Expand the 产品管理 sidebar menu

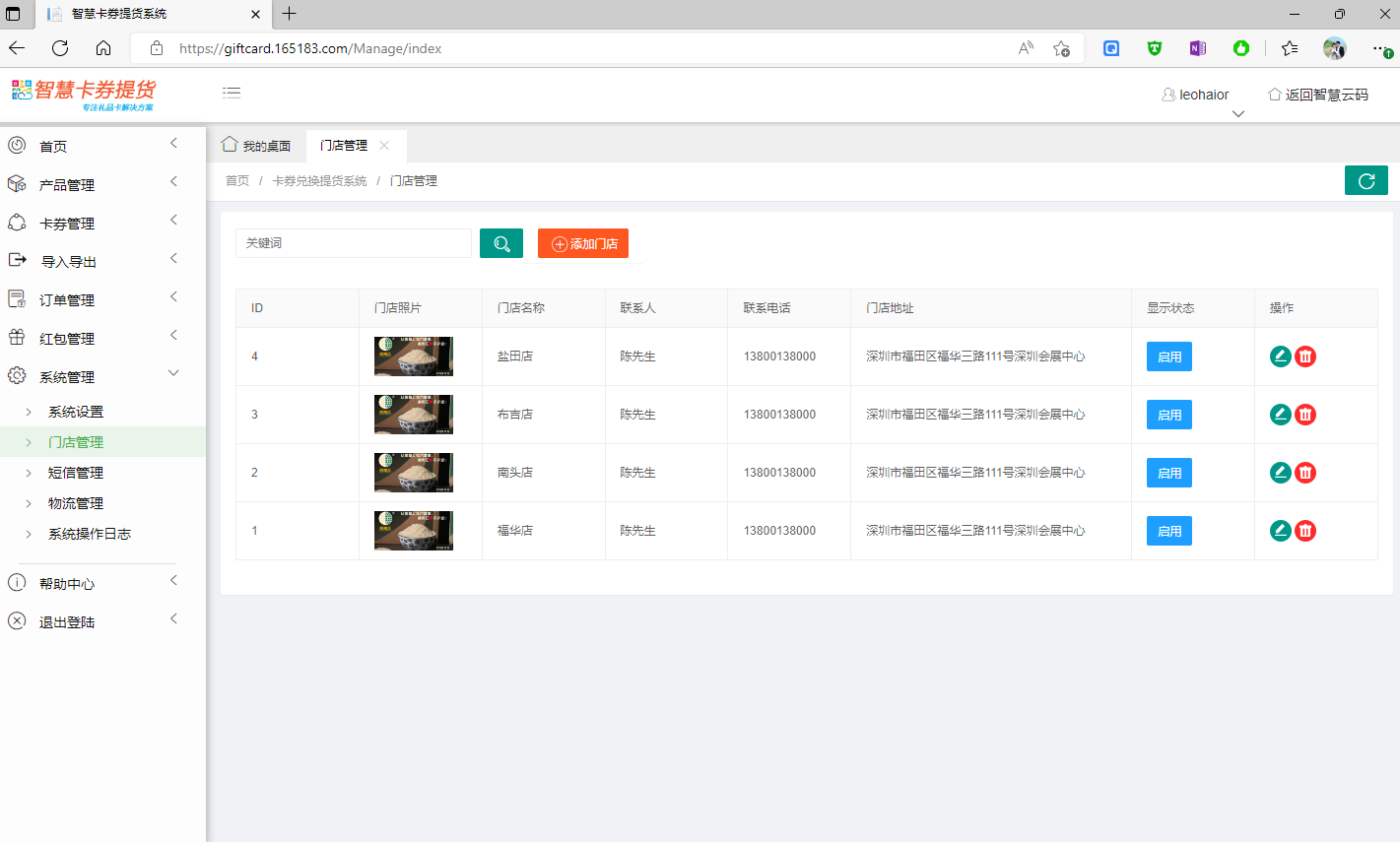[67, 185]
